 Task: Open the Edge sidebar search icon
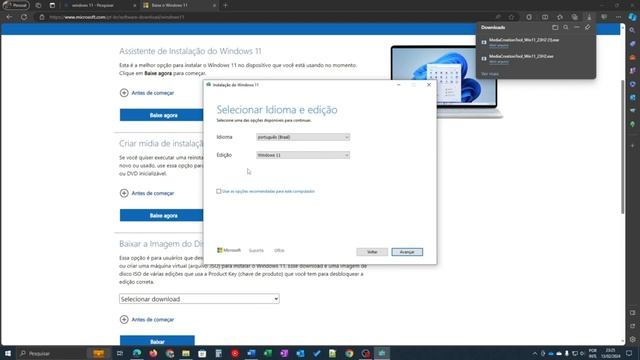point(633,31)
